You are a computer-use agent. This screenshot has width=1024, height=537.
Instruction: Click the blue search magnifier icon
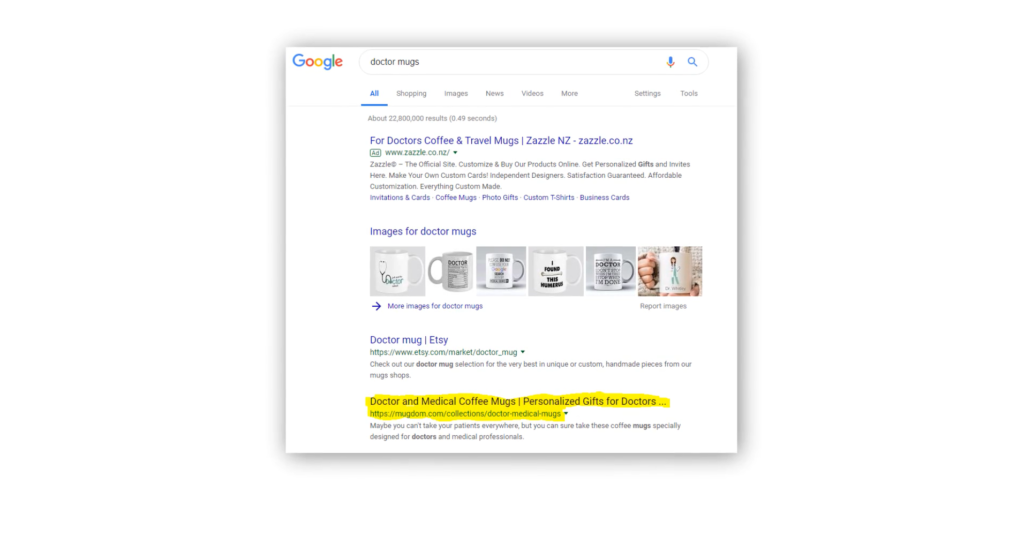[x=692, y=62]
